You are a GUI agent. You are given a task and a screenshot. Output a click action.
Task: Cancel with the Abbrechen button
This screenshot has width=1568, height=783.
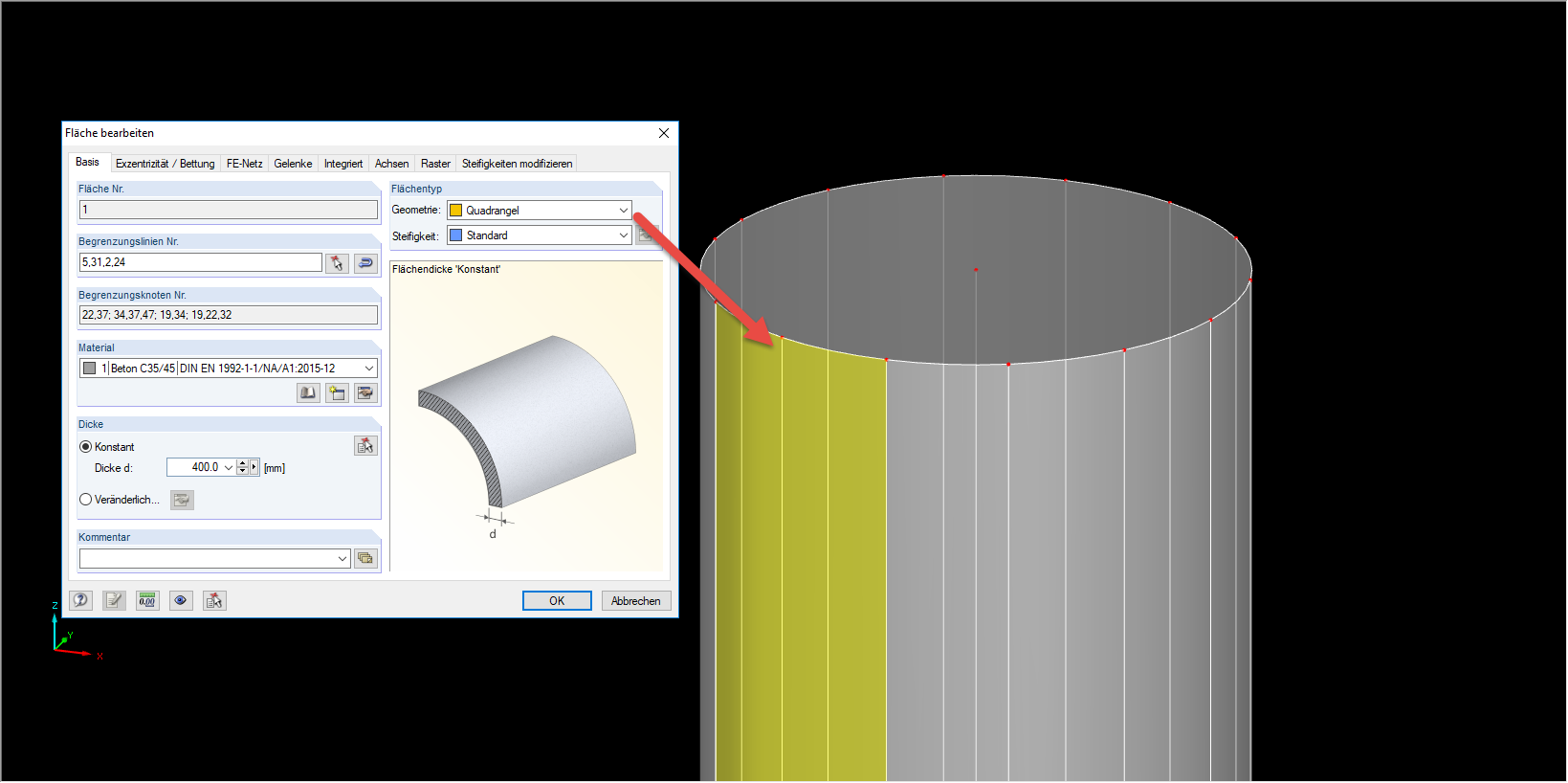636,601
